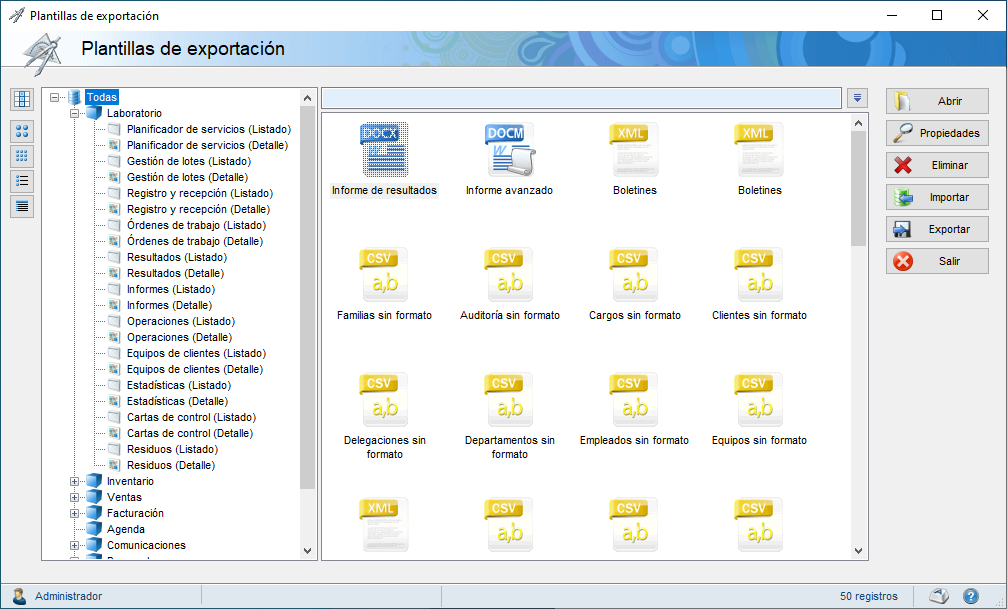Expand the Facturación tree node
The width and height of the screenshot is (1007, 609).
coord(74,514)
